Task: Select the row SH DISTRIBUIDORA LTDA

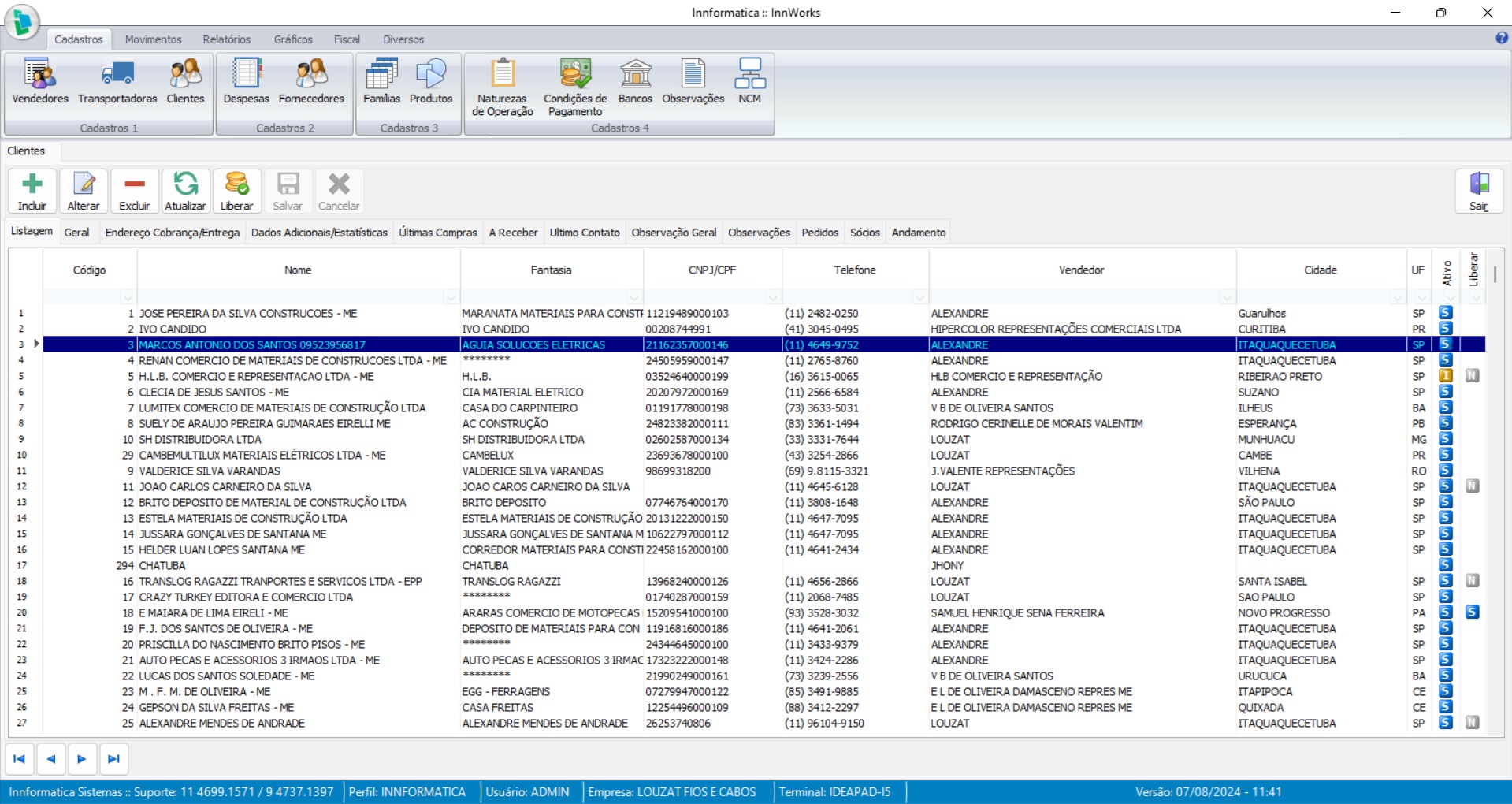Action: pyautogui.click(x=763, y=439)
